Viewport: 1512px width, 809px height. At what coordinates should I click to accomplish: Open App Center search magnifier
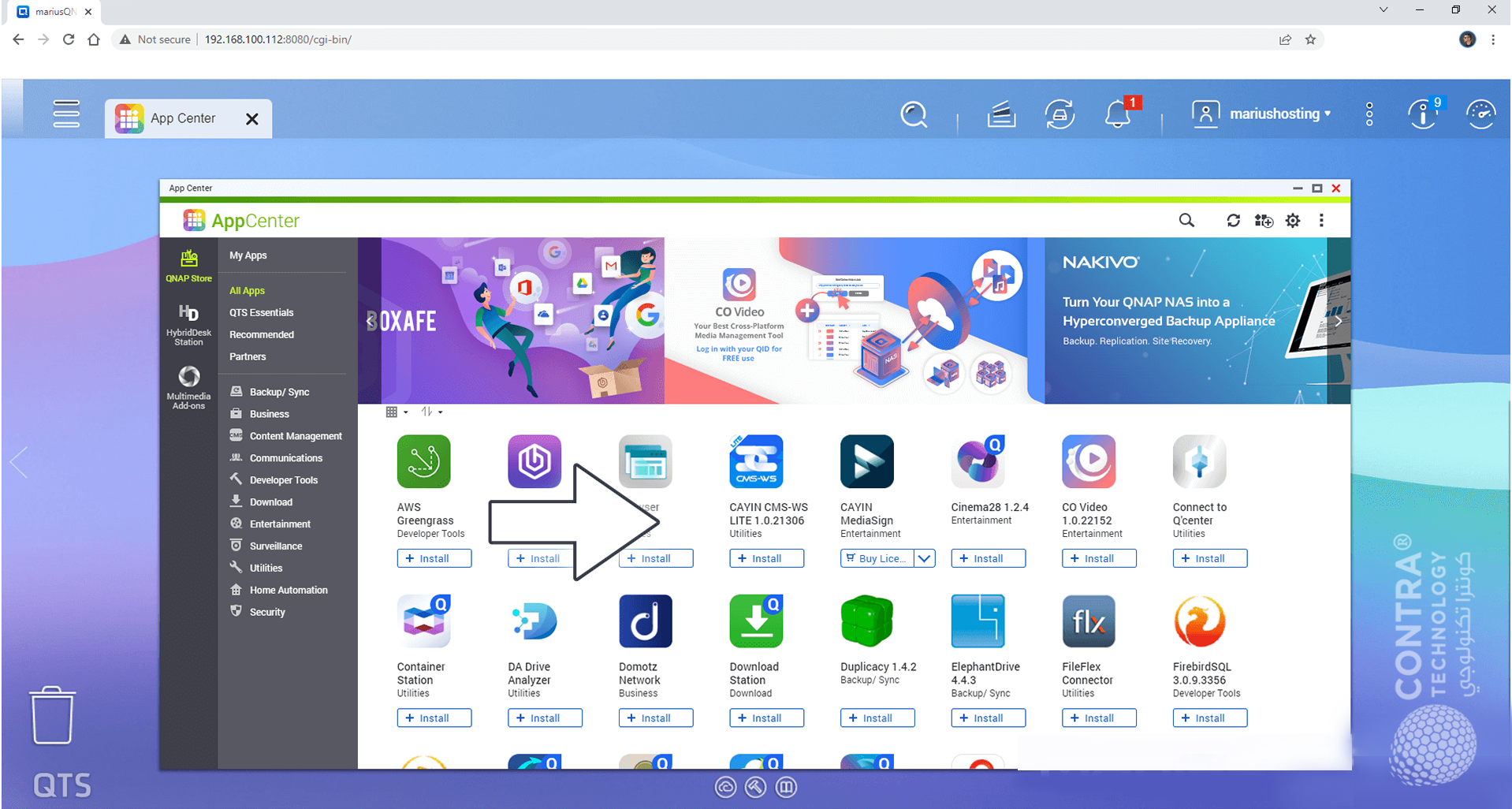point(1186,221)
